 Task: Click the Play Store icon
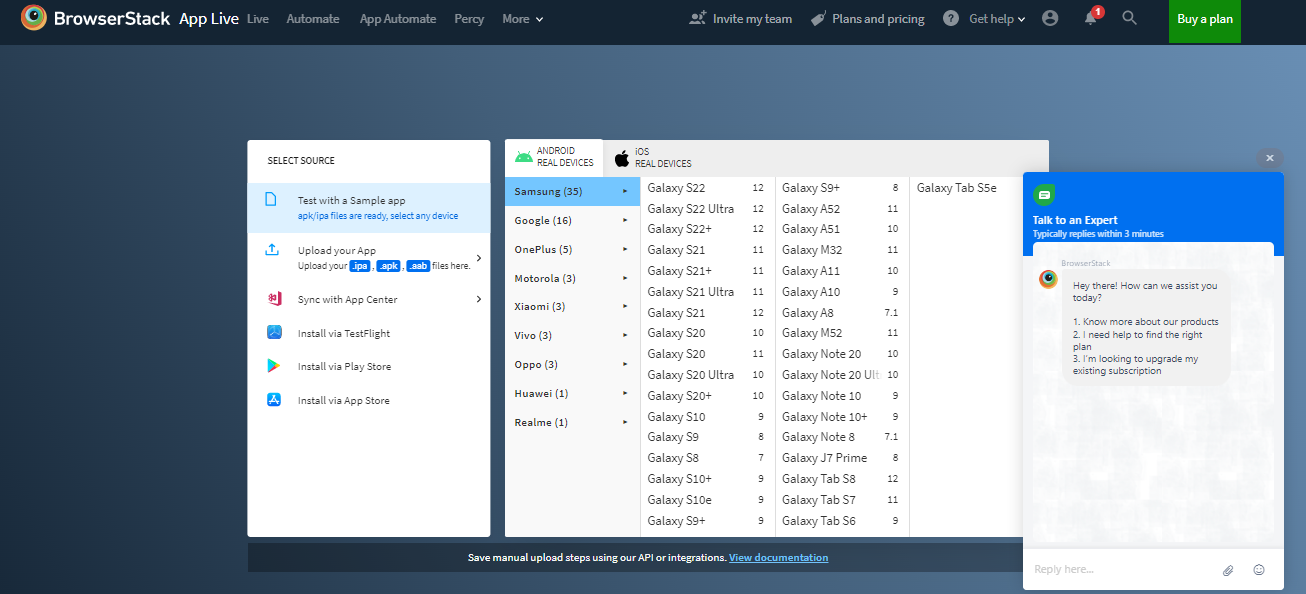click(273, 366)
